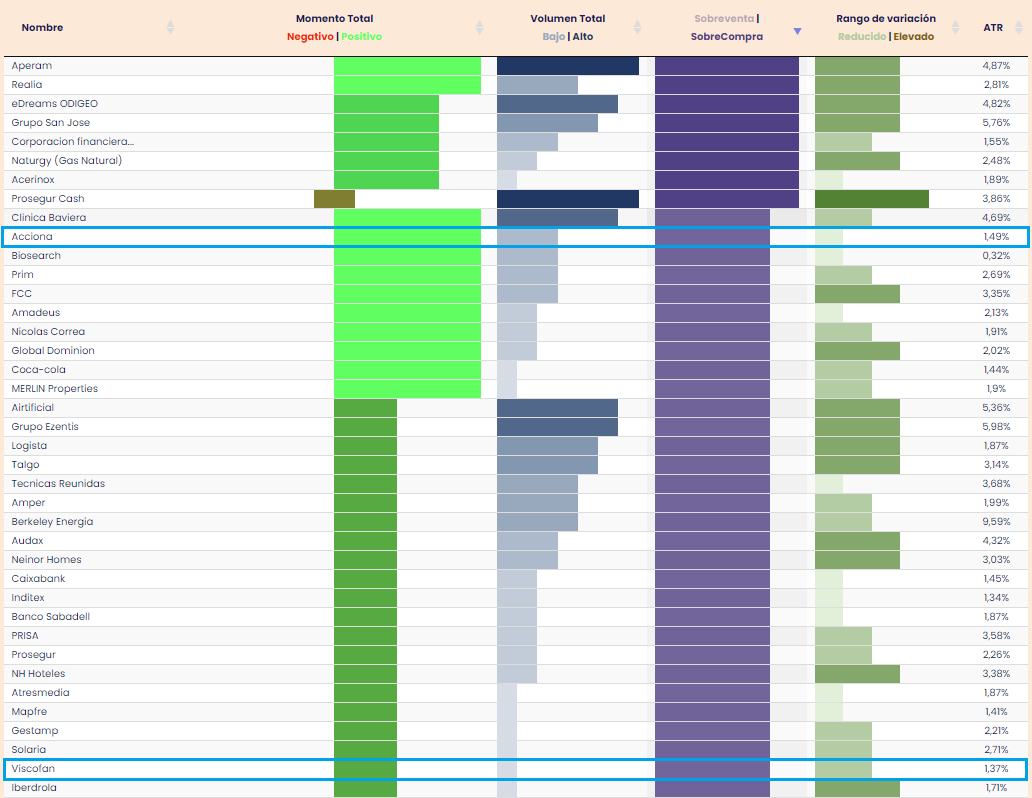Click Biosearch ATR value 0,32%
Viewport: 1032px width, 798px height.
[996, 256]
